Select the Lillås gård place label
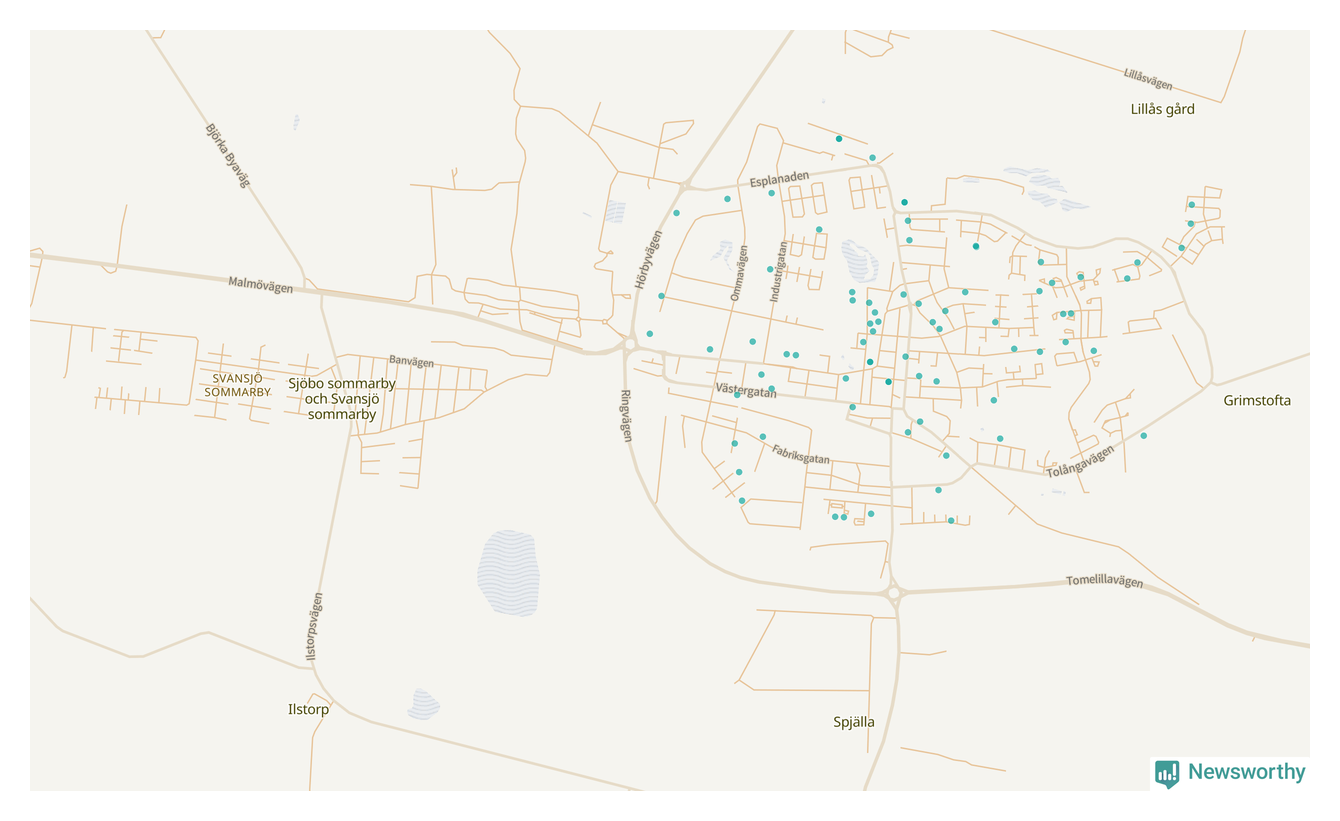1340x821 pixels. pyautogui.click(x=1162, y=109)
